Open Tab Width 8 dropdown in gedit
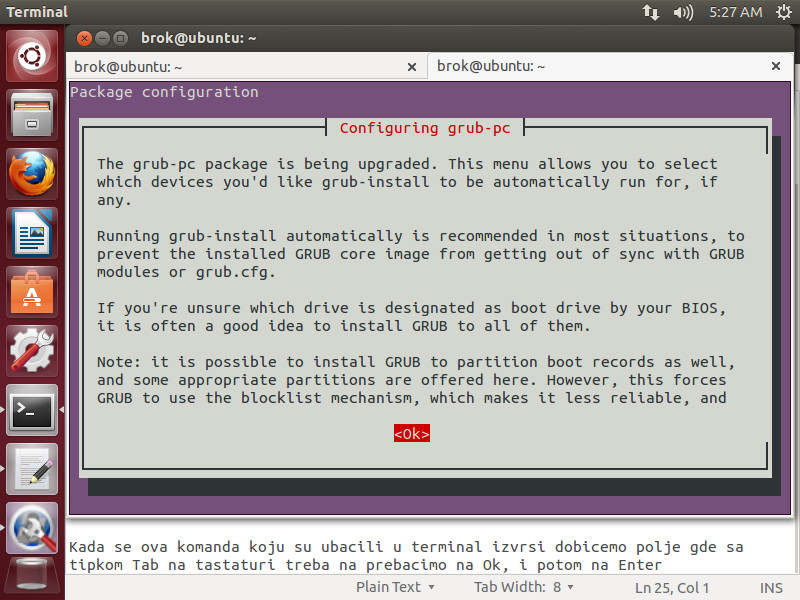The width and height of the screenshot is (800, 600). click(523, 587)
